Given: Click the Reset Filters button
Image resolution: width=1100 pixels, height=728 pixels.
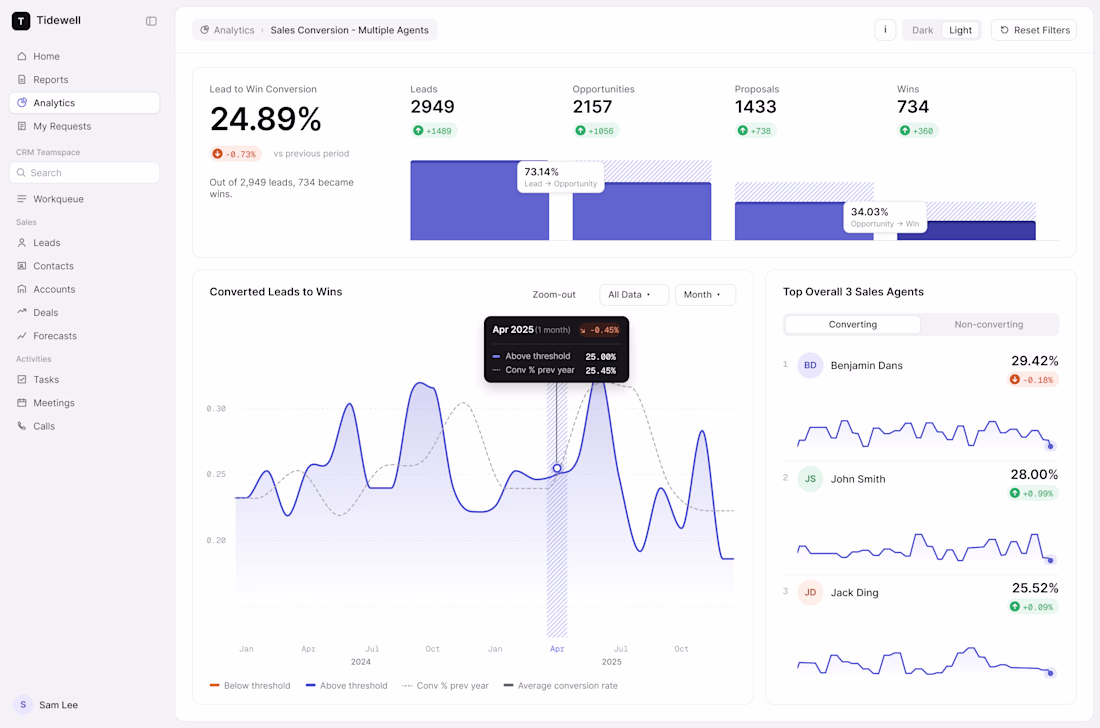Looking at the screenshot, I should (1034, 30).
